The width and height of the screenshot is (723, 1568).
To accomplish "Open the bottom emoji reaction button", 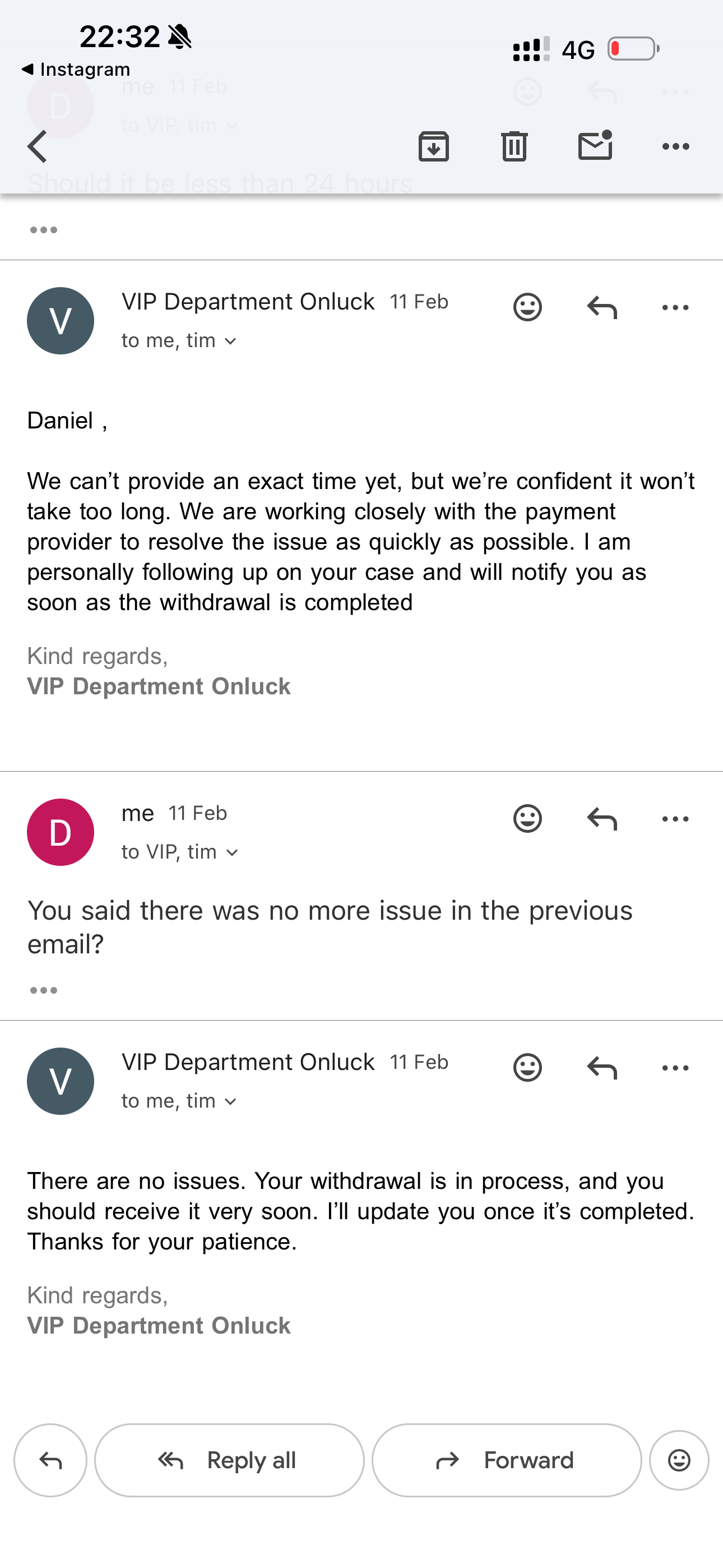I will (x=679, y=1460).
